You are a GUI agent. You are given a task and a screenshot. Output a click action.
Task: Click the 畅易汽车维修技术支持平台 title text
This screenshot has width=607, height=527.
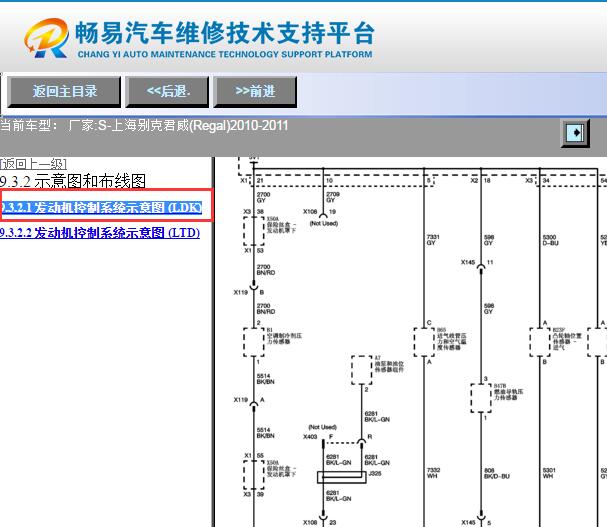[x=225, y=33]
